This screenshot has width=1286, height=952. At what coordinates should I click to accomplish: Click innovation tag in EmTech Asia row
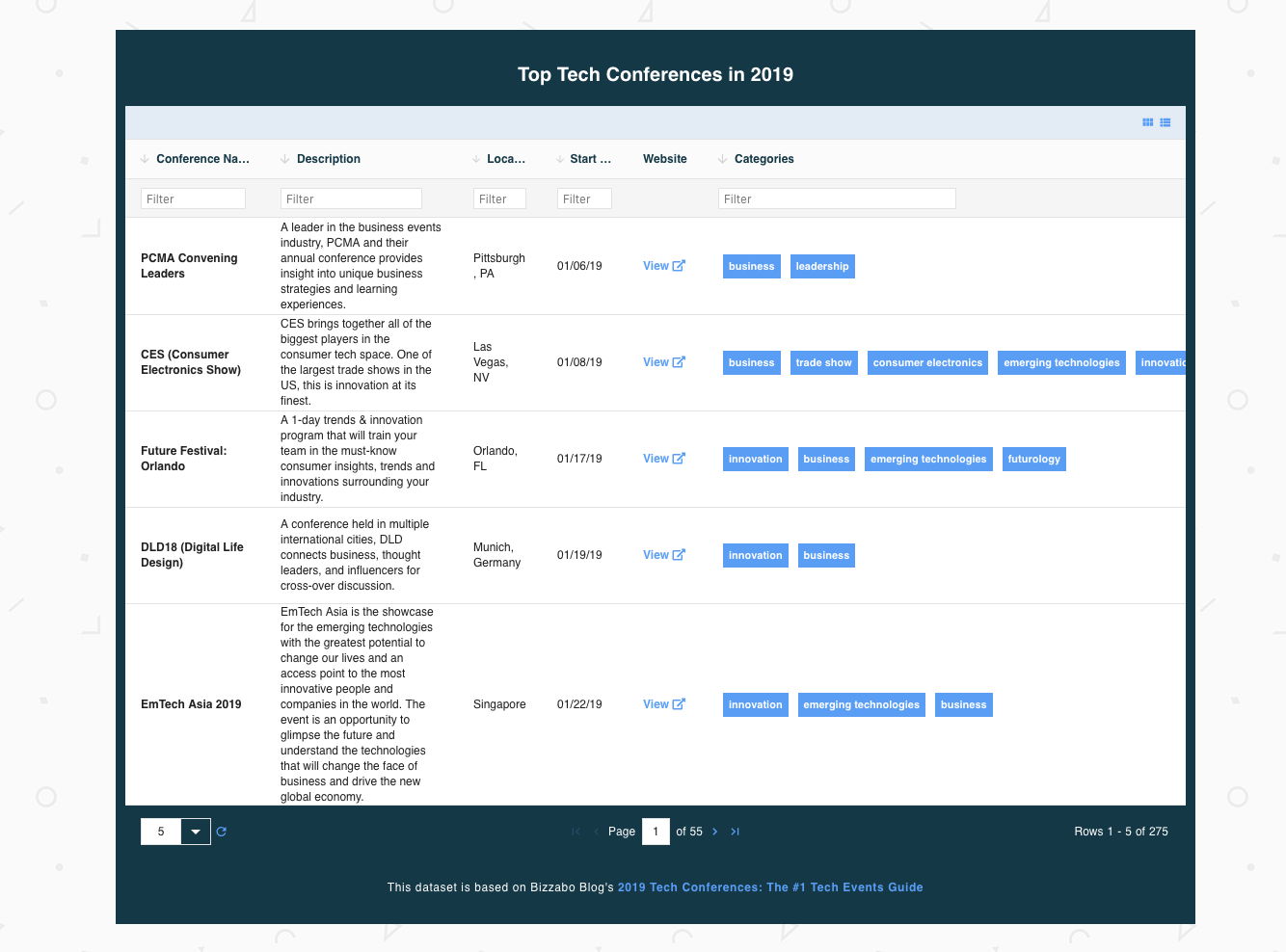tap(756, 704)
